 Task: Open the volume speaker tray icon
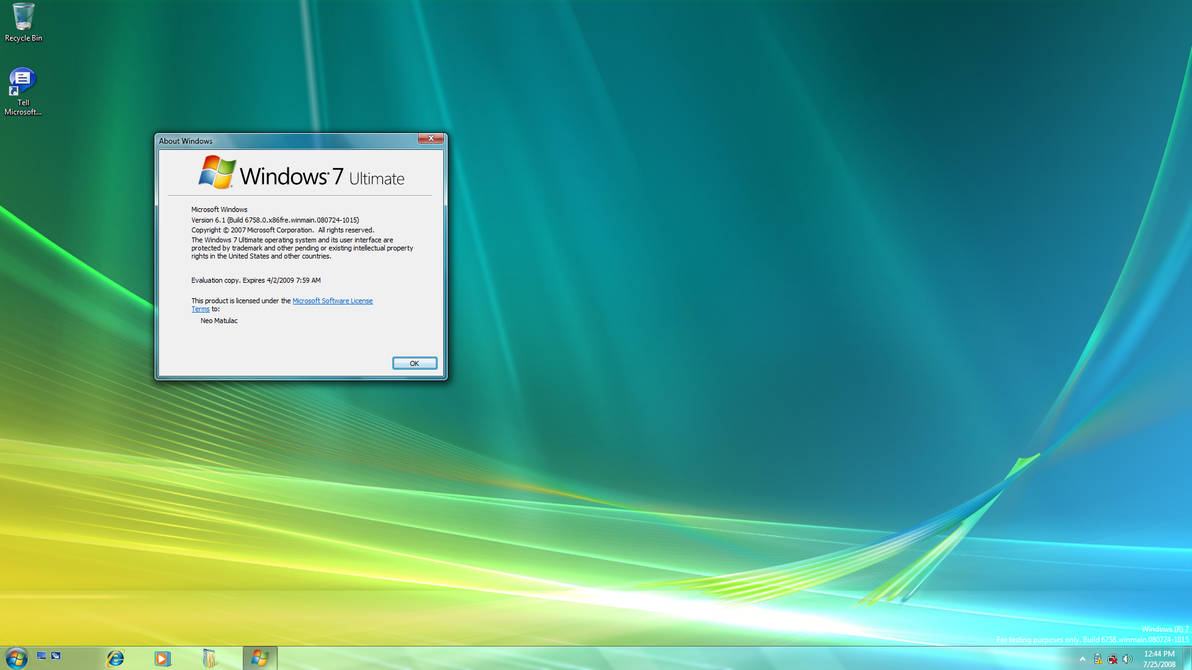[1127, 659]
